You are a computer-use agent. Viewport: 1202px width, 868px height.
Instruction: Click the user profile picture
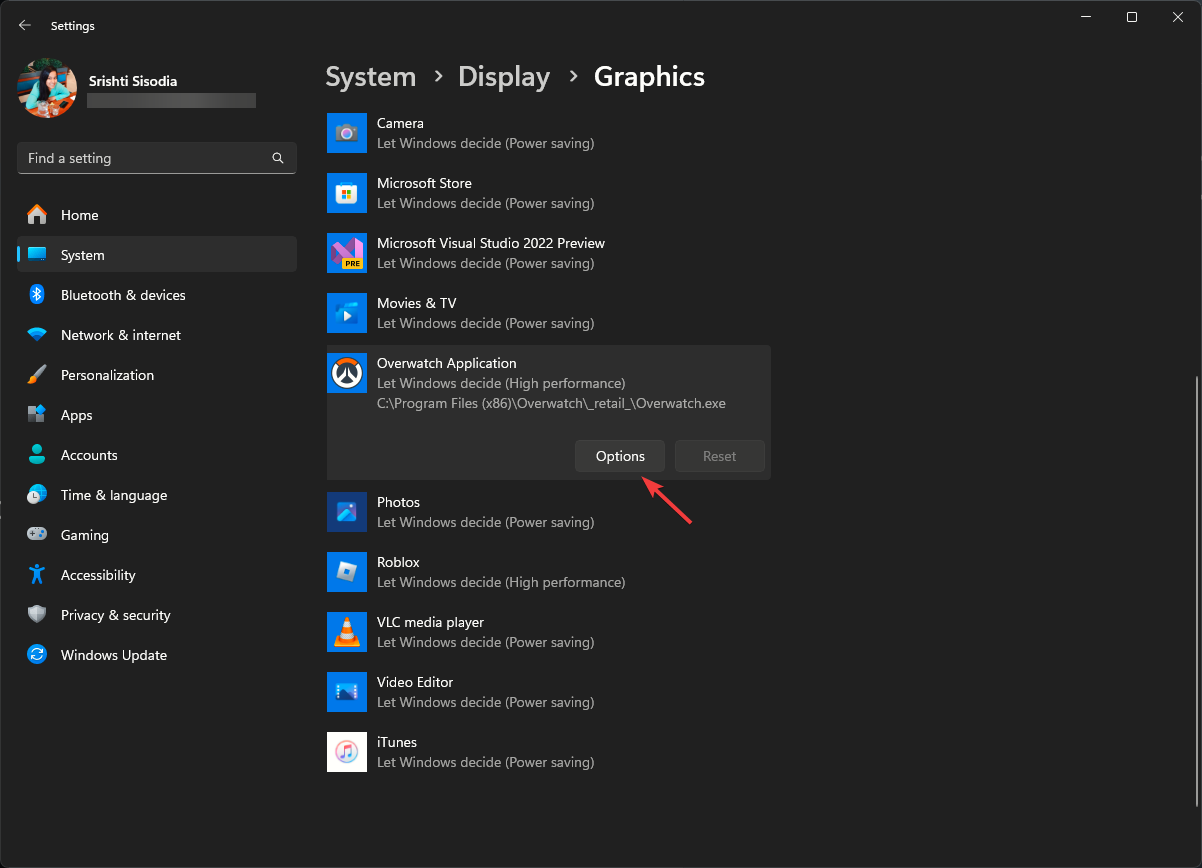coord(47,88)
